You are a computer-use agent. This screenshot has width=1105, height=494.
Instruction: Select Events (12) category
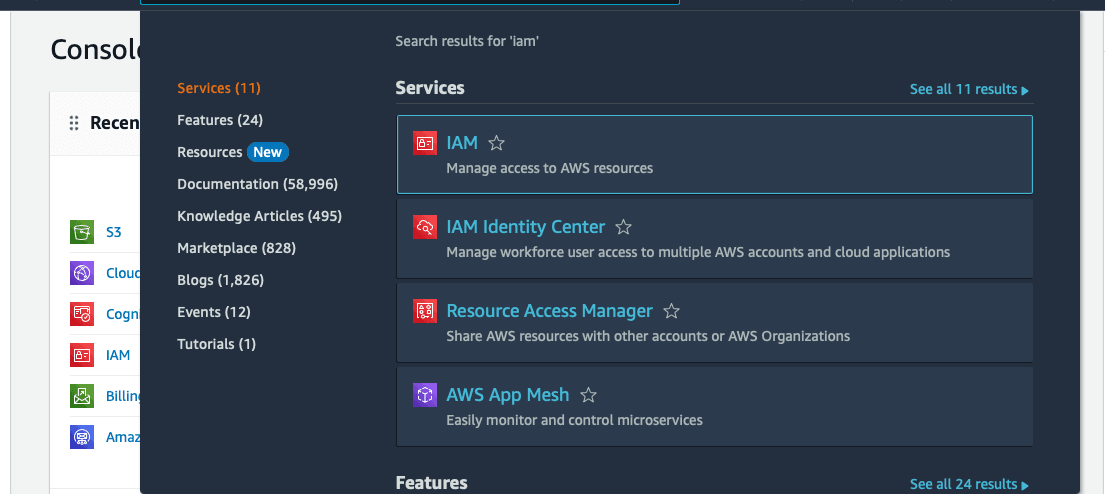click(214, 312)
